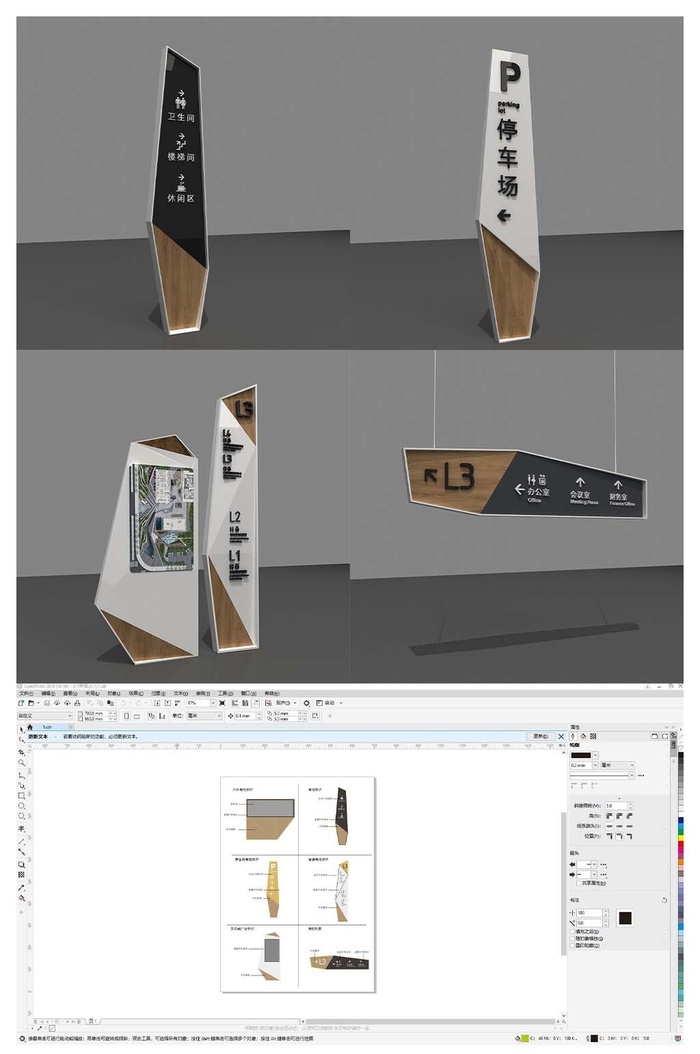Open the 编辑 menu
The width and height of the screenshot is (700, 1054).
click(x=48, y=693)
